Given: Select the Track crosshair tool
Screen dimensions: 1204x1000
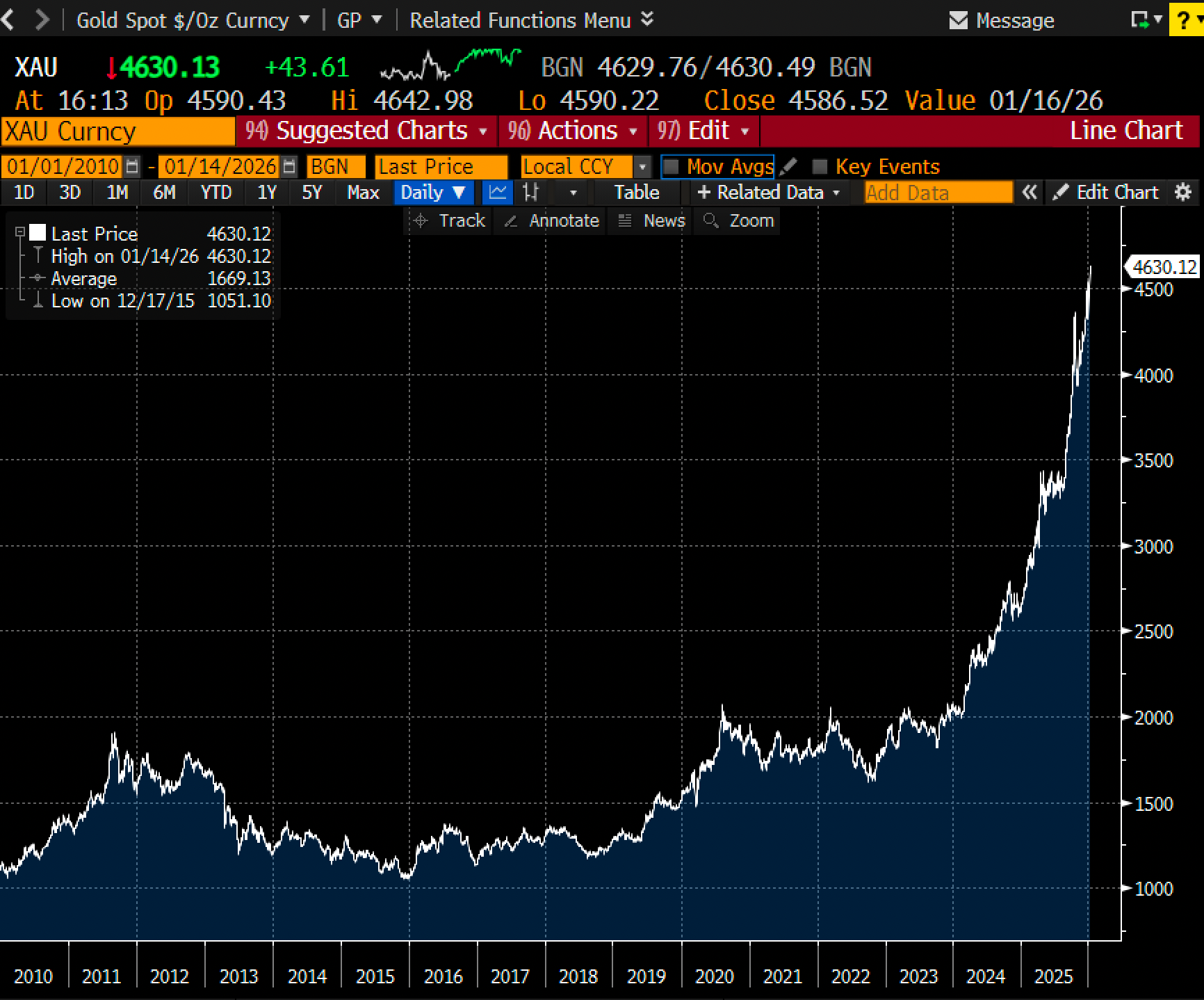Looking at the screenshot, I should pyautogui.click(x=448, y=220).
